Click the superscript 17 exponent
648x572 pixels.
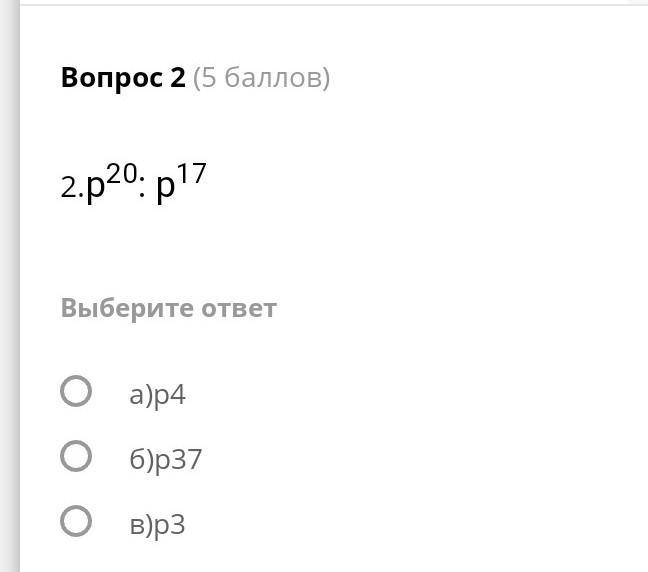(x=192, y=174)
